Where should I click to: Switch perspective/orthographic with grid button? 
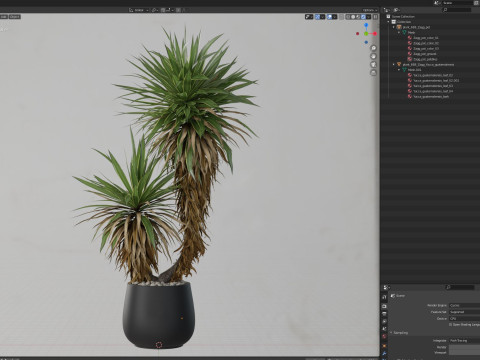pos(373,72)
